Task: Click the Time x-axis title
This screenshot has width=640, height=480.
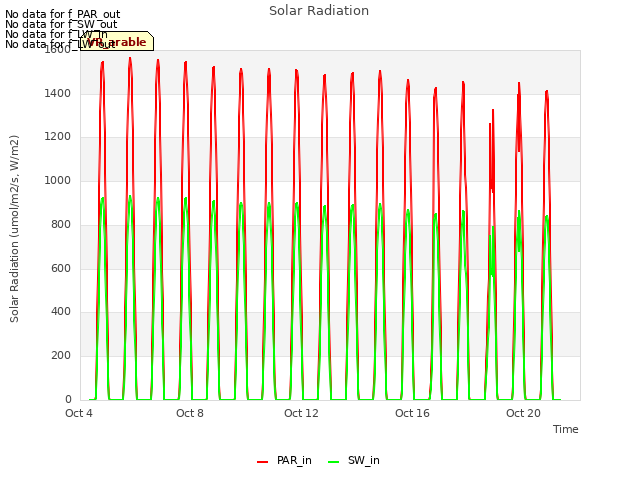Action: [x=566, y=429]
